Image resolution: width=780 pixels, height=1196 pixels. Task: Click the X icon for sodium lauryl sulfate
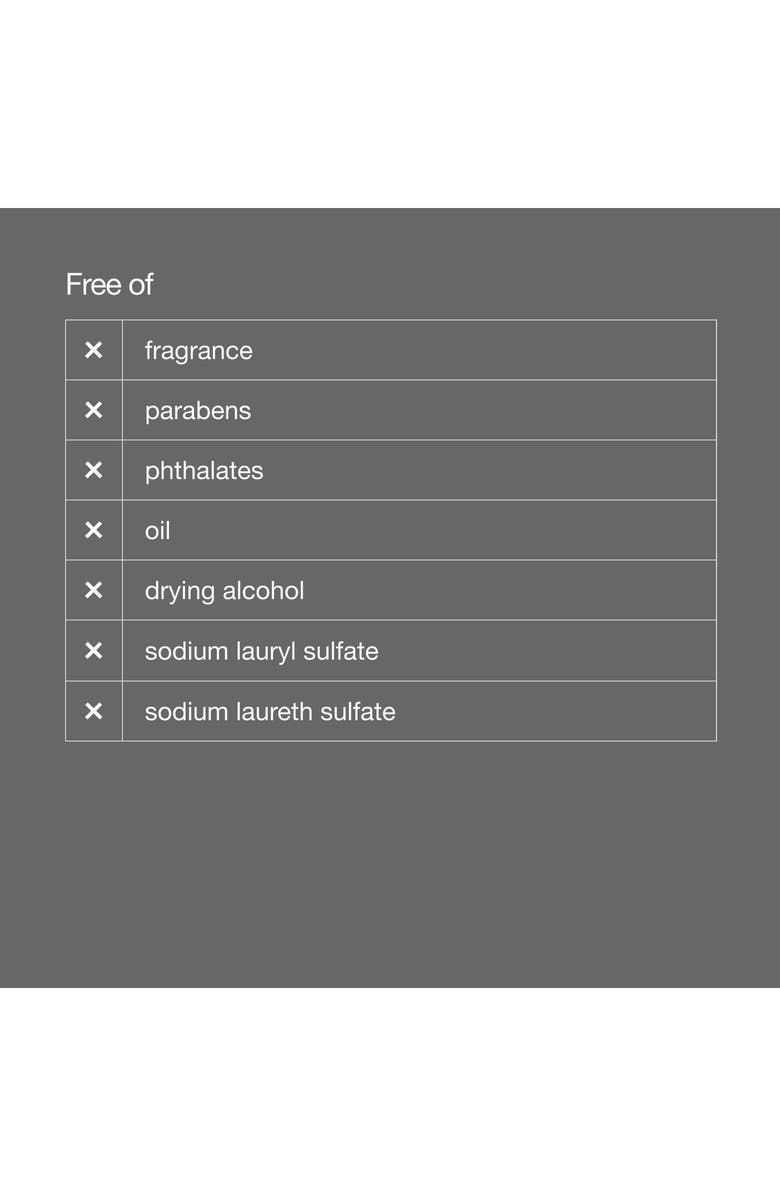point(93,651)
